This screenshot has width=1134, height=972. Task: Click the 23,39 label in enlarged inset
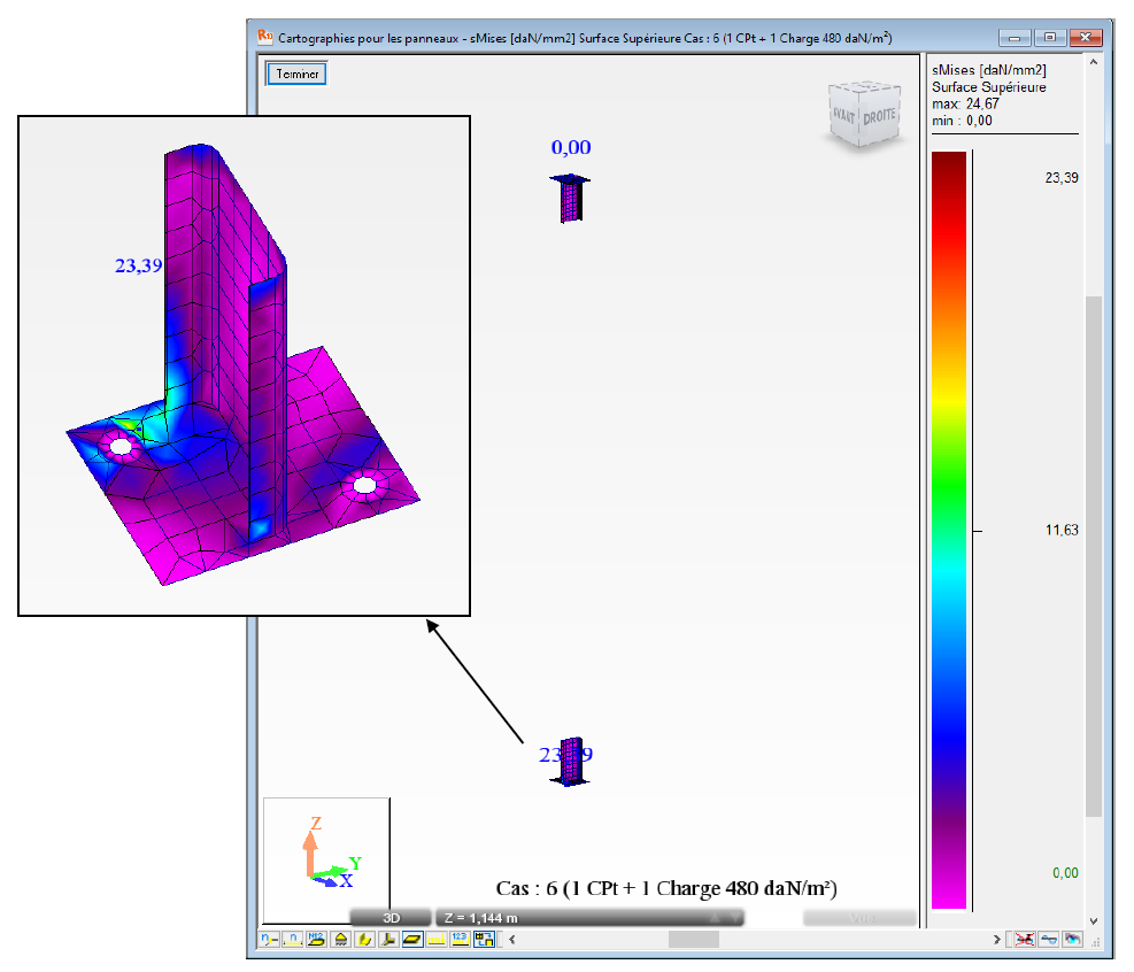tap(138, 266)
